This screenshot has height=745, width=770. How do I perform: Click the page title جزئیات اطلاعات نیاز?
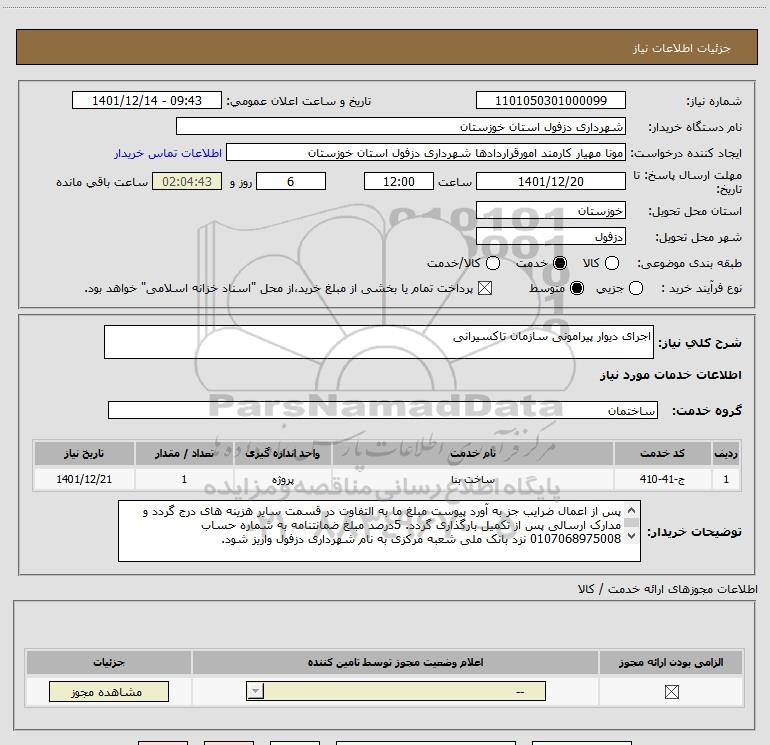tap(682, 48)
